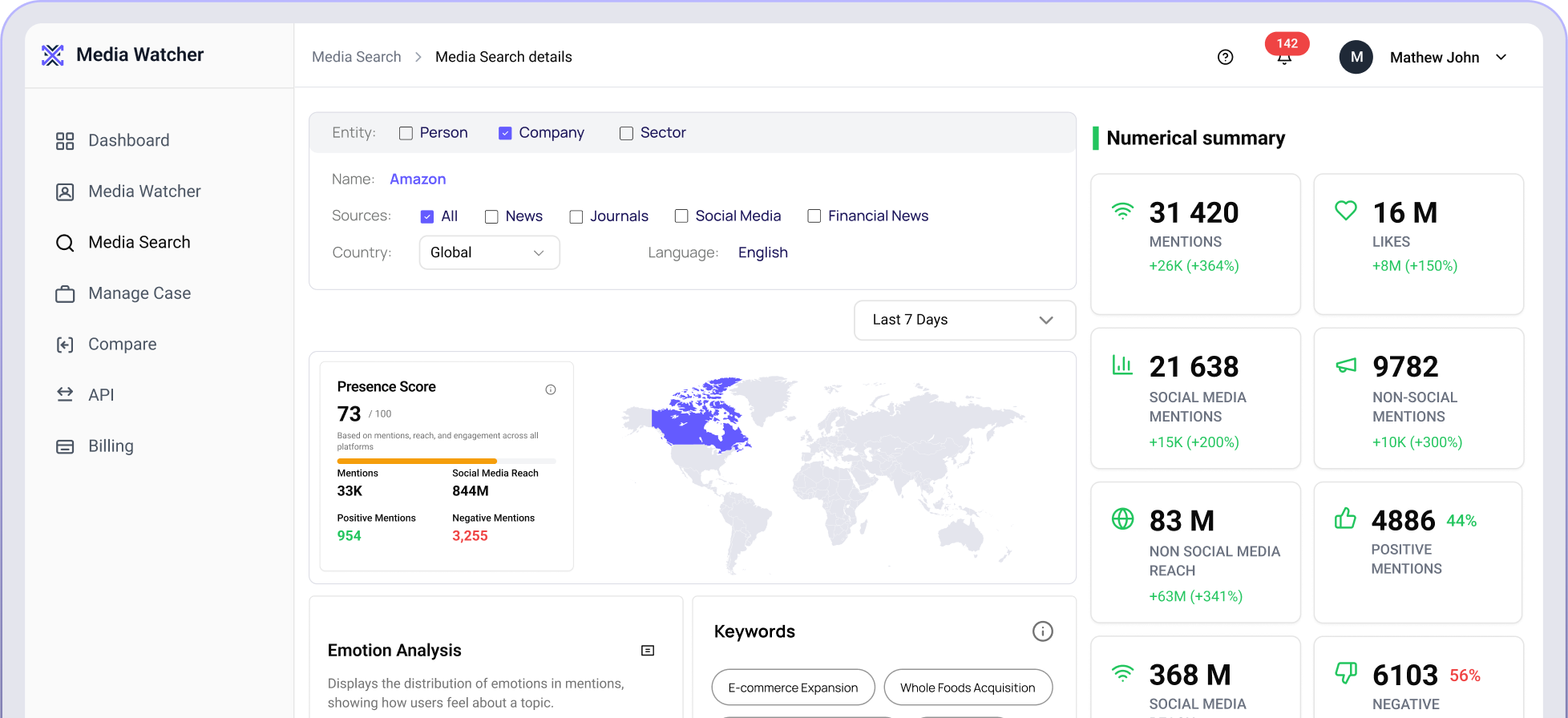Check the News source checkbox
The width and height of the screenshot is (1568, 718).
[x=491, y=216]
